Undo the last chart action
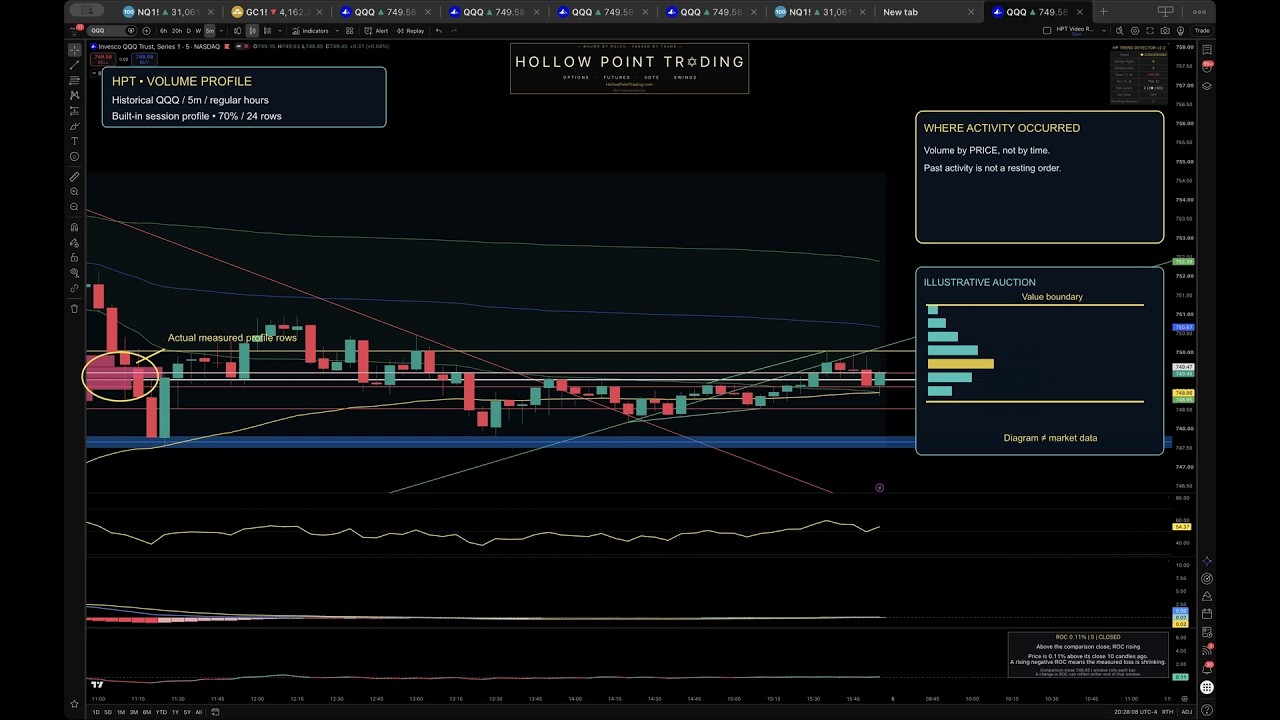This screenshot has width=1280, height=720. (438, 31)
